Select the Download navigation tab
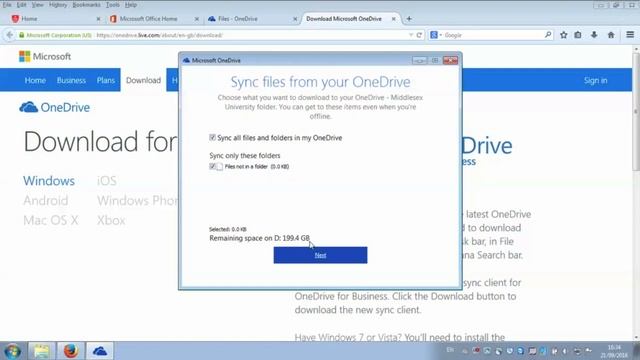The image size is (640, 360). click(143, 80)
